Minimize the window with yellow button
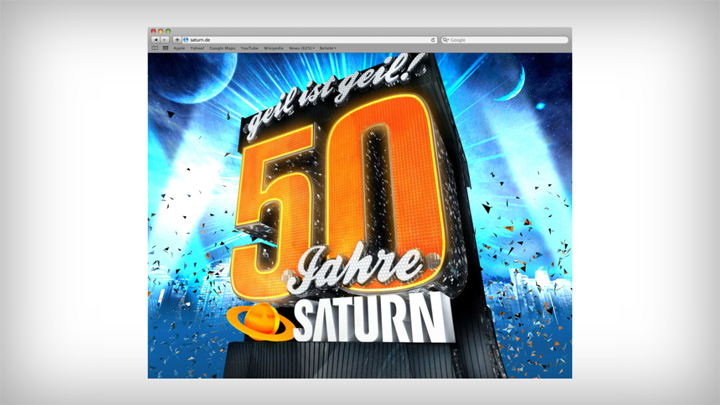 click(161, 31)
